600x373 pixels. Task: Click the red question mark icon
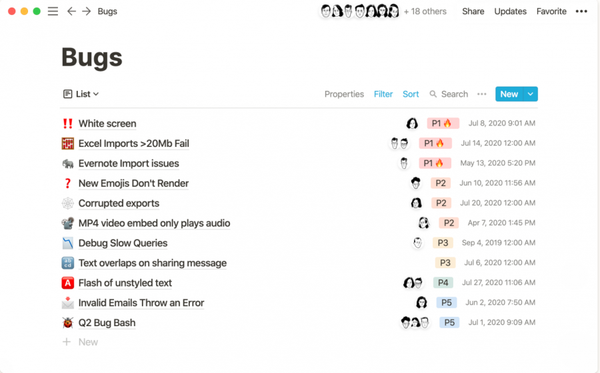68,183
